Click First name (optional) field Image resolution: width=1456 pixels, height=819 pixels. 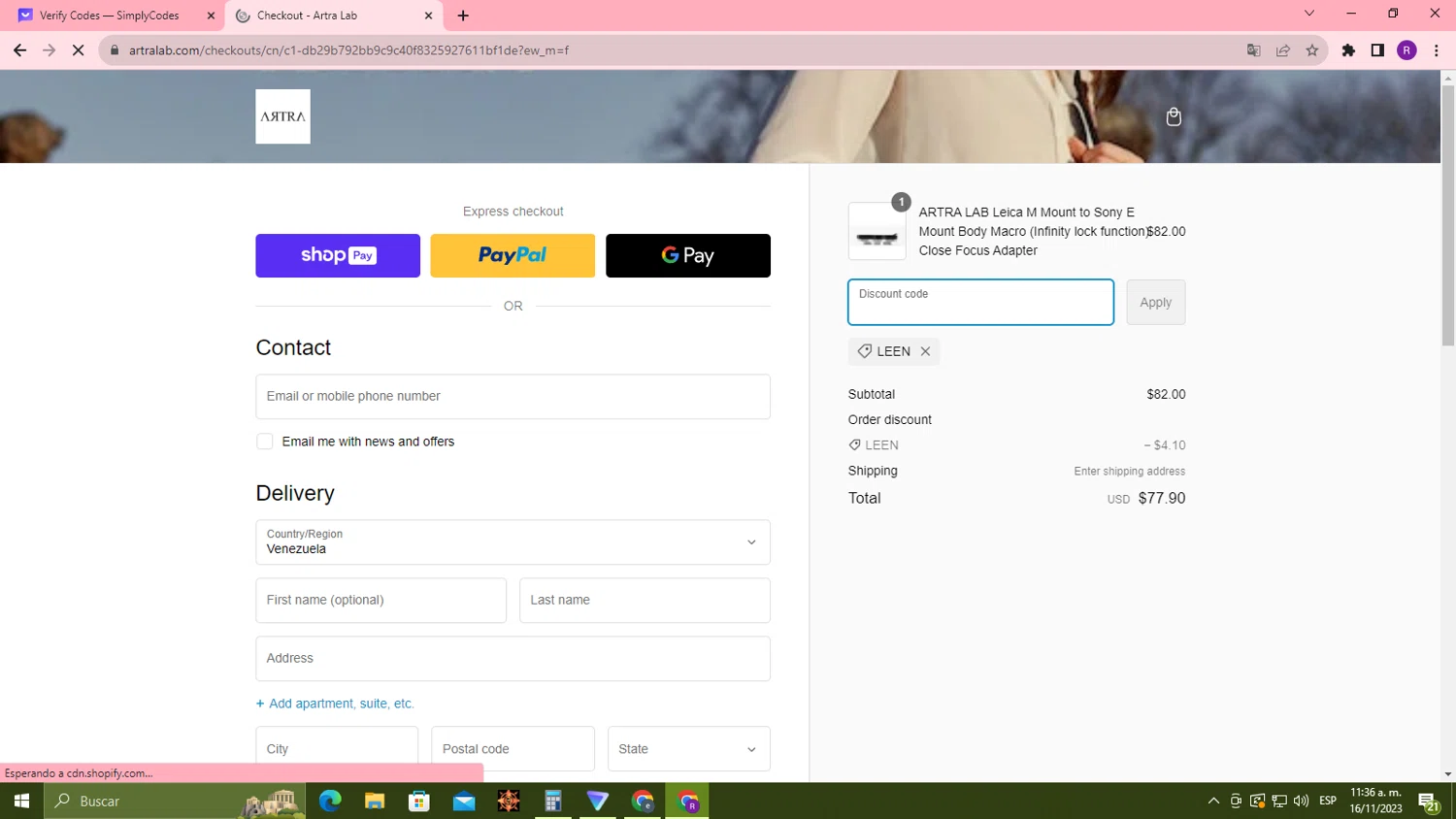pyautogui.click(x=381, y=600)
